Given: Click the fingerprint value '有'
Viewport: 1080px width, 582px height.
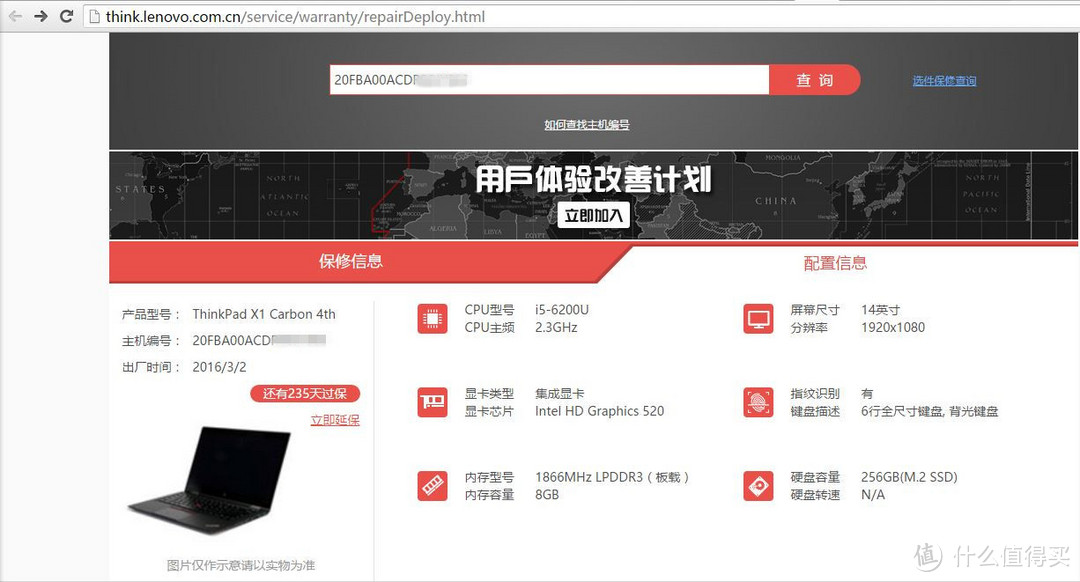Looking at the screenshot, I should click(867, 393).
